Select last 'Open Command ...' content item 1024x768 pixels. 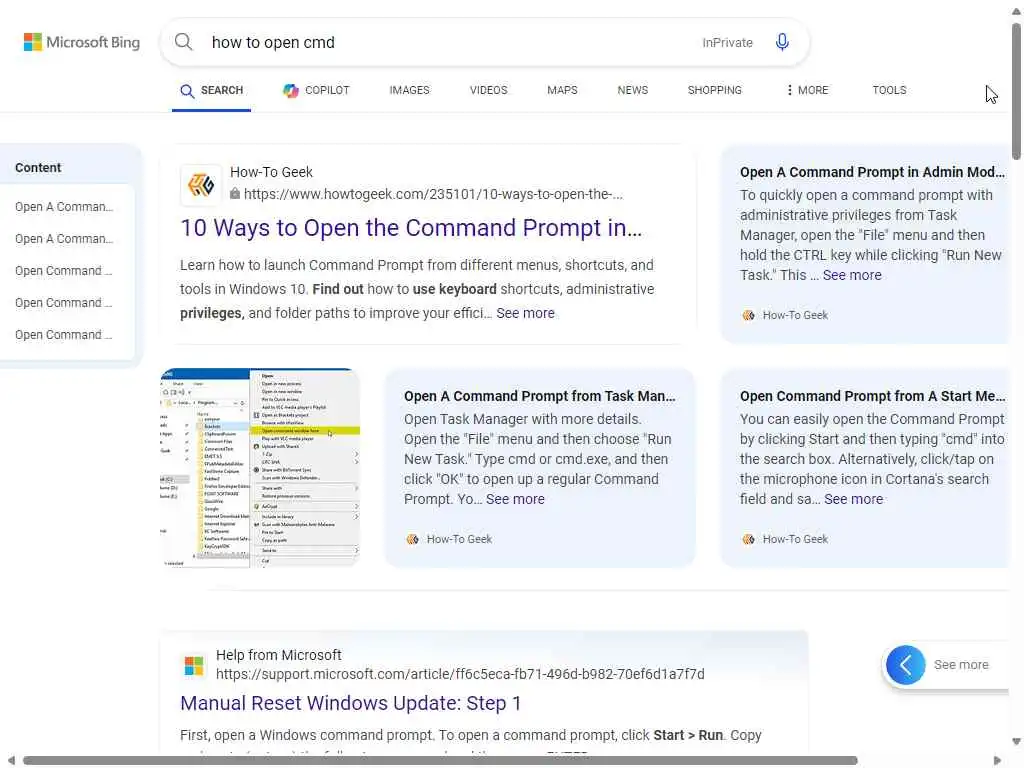[64, 335]
